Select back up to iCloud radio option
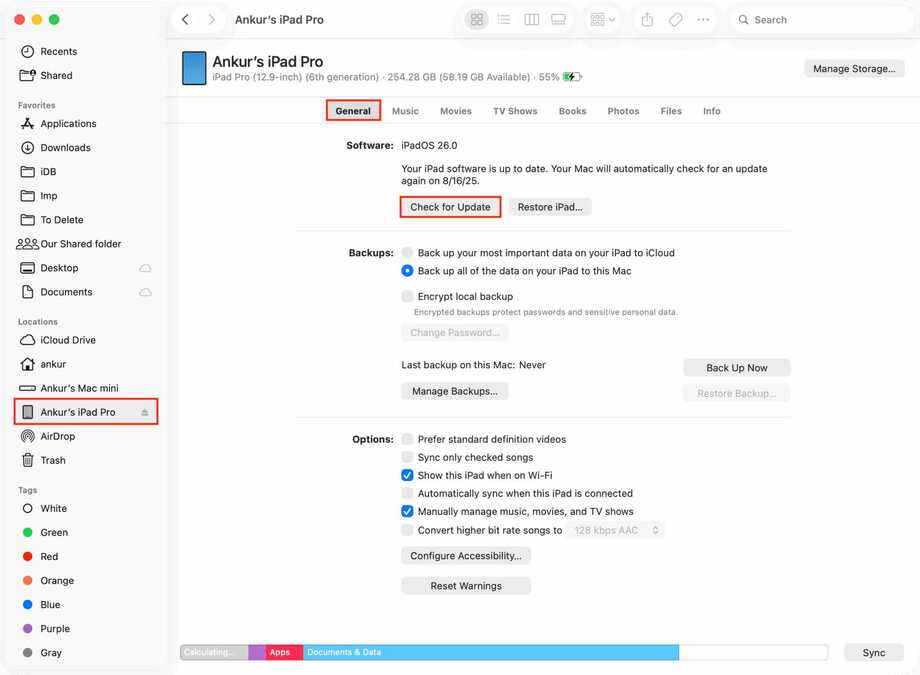 [x=407, y=253]
